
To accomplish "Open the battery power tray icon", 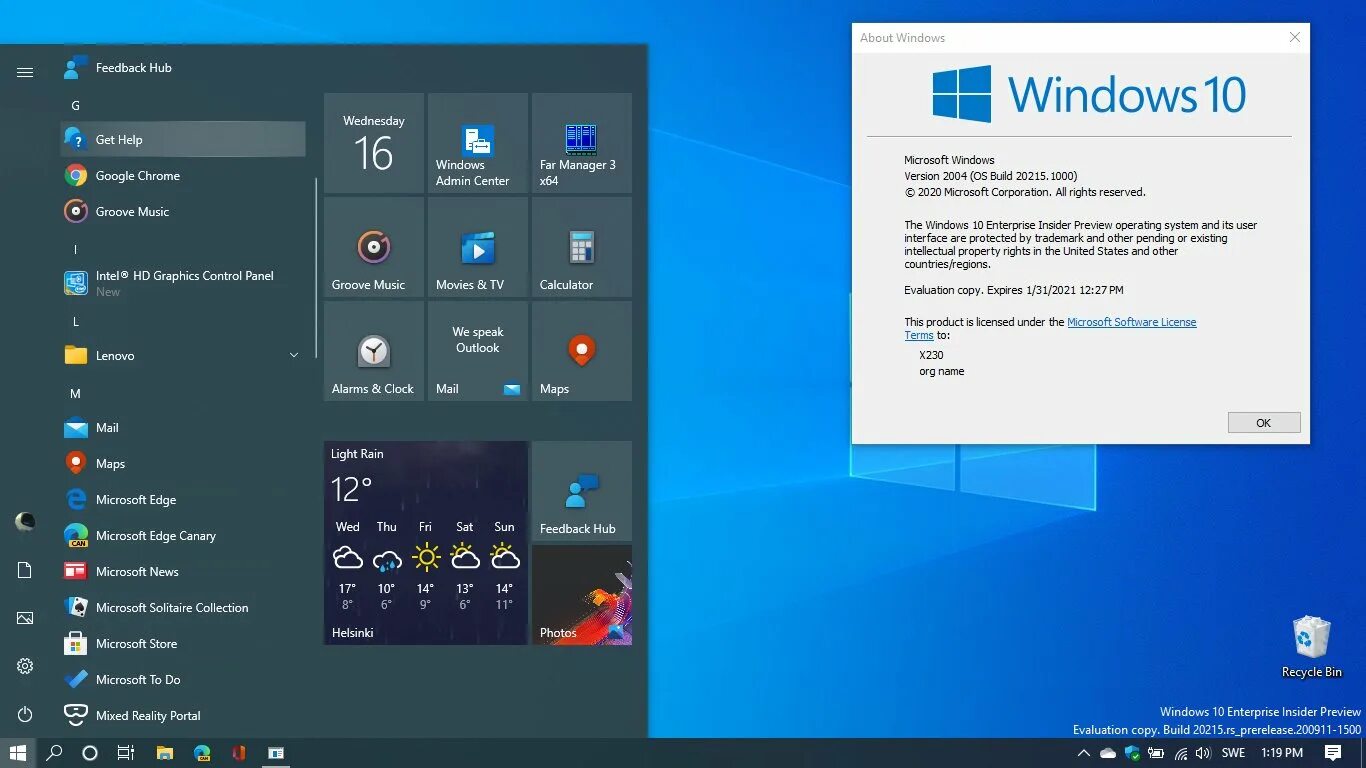I will click(x=1156, y=753).
